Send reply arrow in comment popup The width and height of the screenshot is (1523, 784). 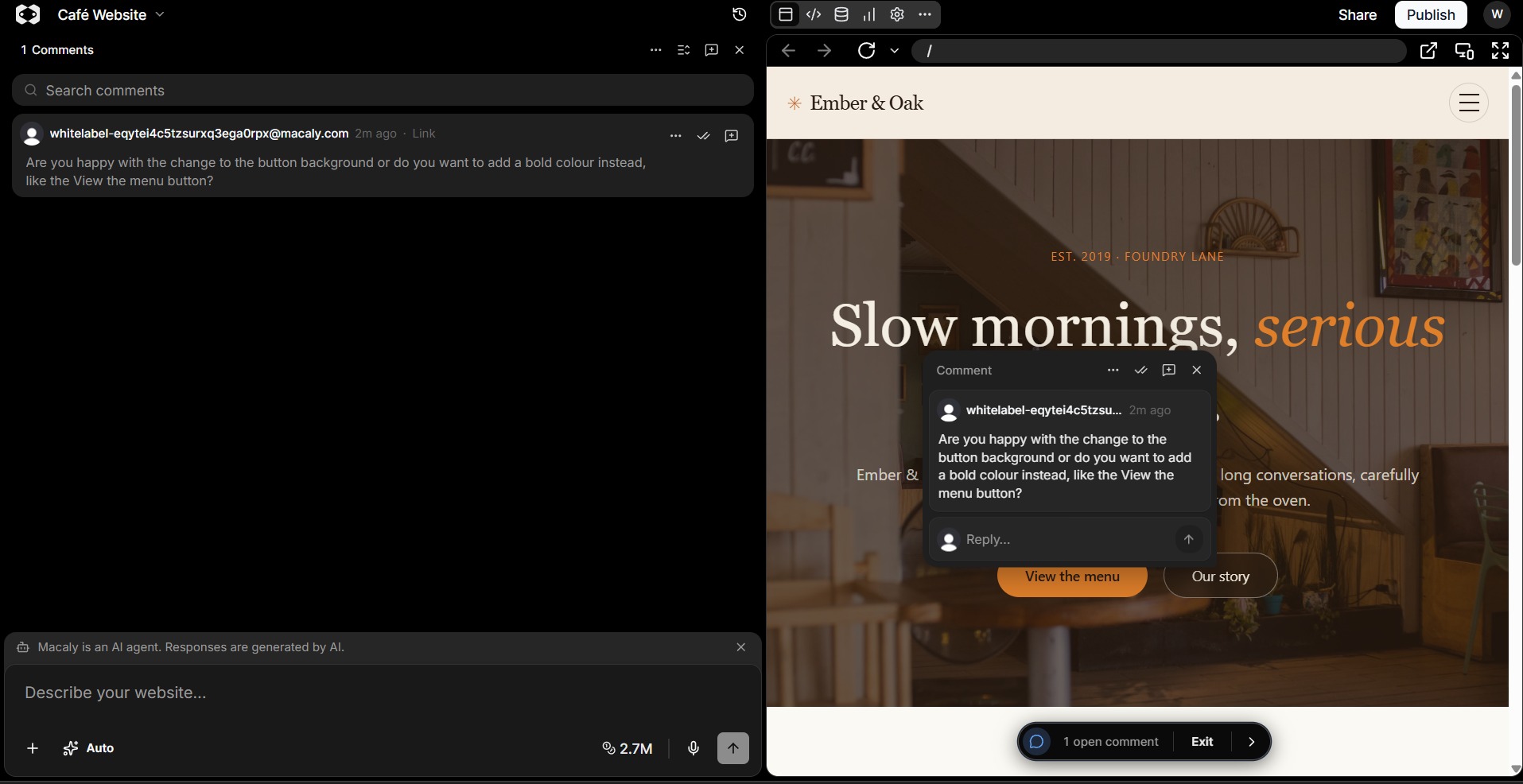1189,539
